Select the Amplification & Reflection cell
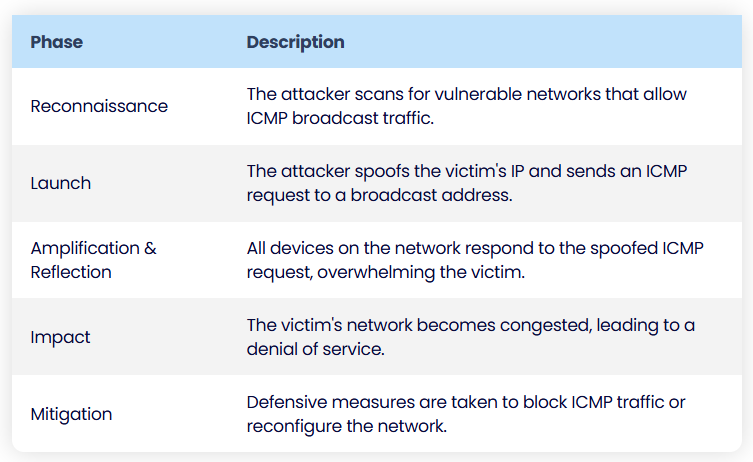 coord(94,260)
